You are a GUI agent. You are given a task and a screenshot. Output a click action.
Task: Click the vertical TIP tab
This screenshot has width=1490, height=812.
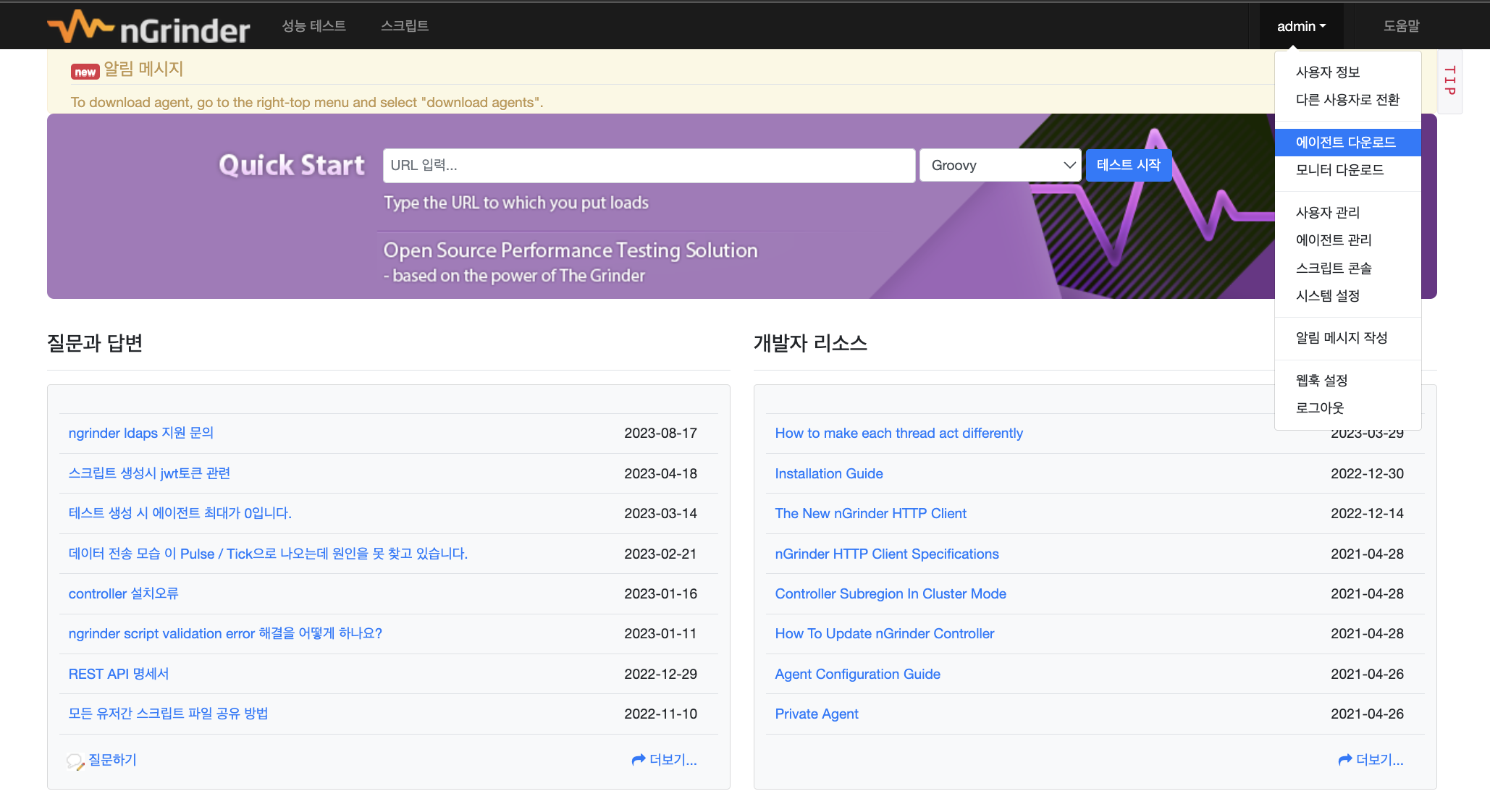coord(1449,81)
